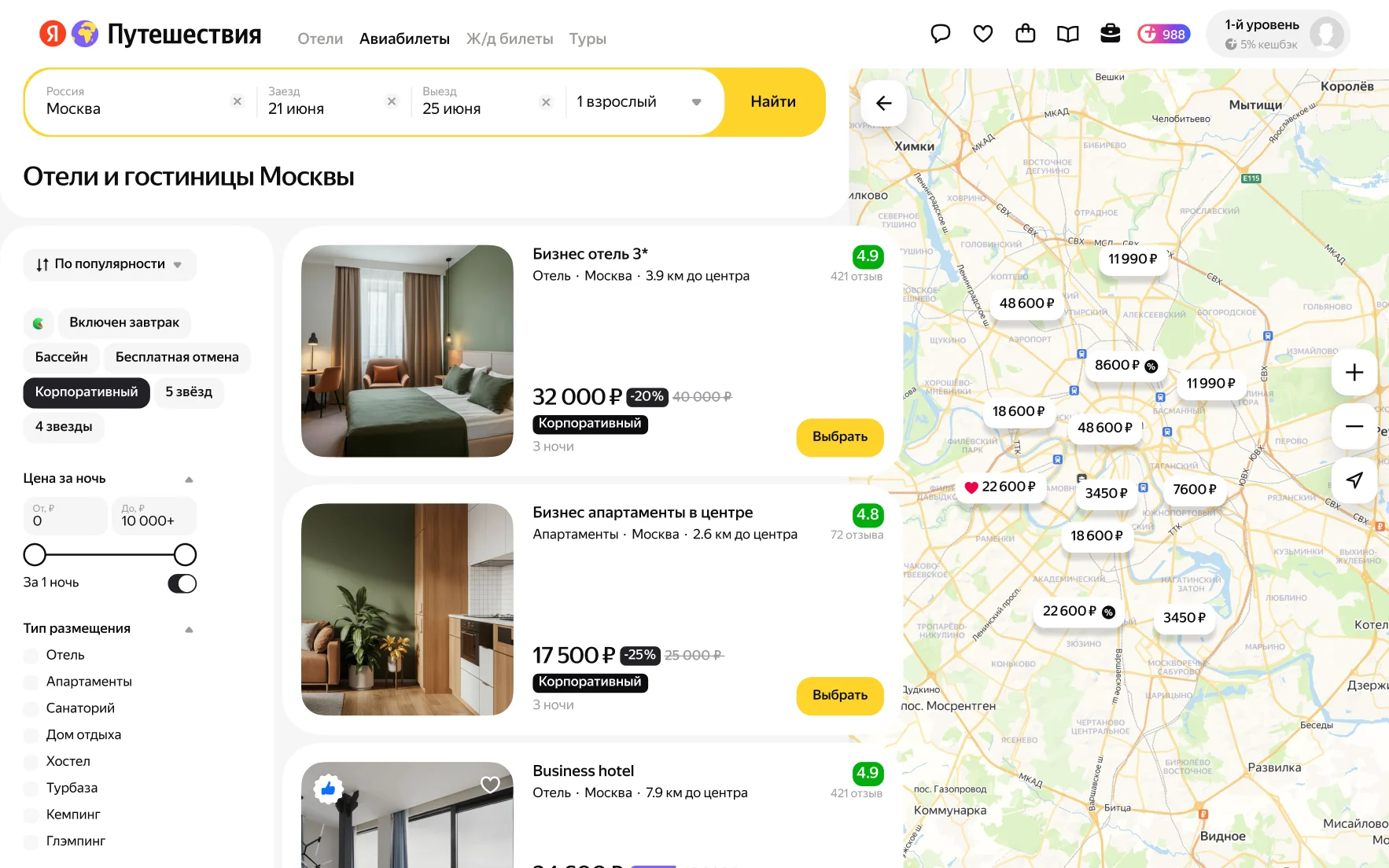The image size is (1389, 868).
Task: Clear the Москва destination field
Action: point(238,101)
